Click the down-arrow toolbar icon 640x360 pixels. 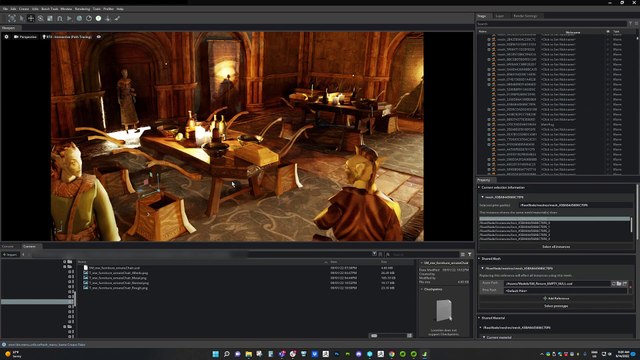pyautogui.click(x=108, y=18)
